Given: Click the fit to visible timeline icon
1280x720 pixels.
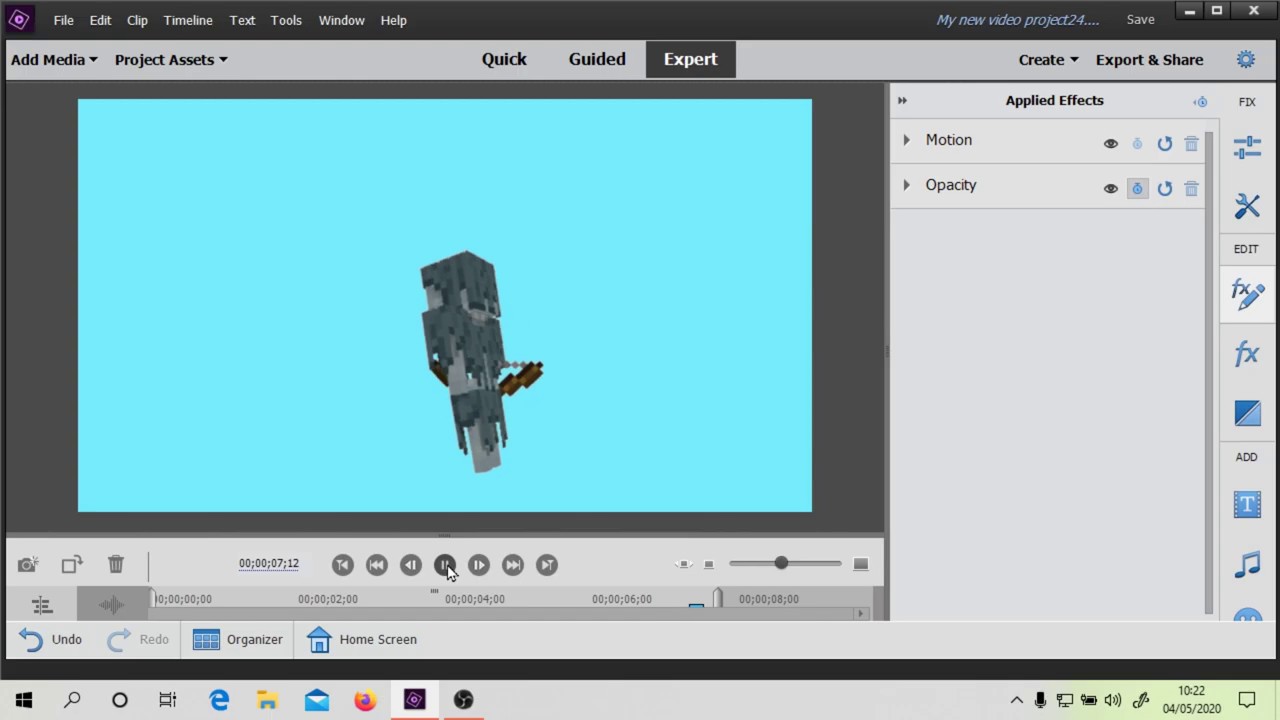Looking at the screenshot, I should [x=684, y=565].
